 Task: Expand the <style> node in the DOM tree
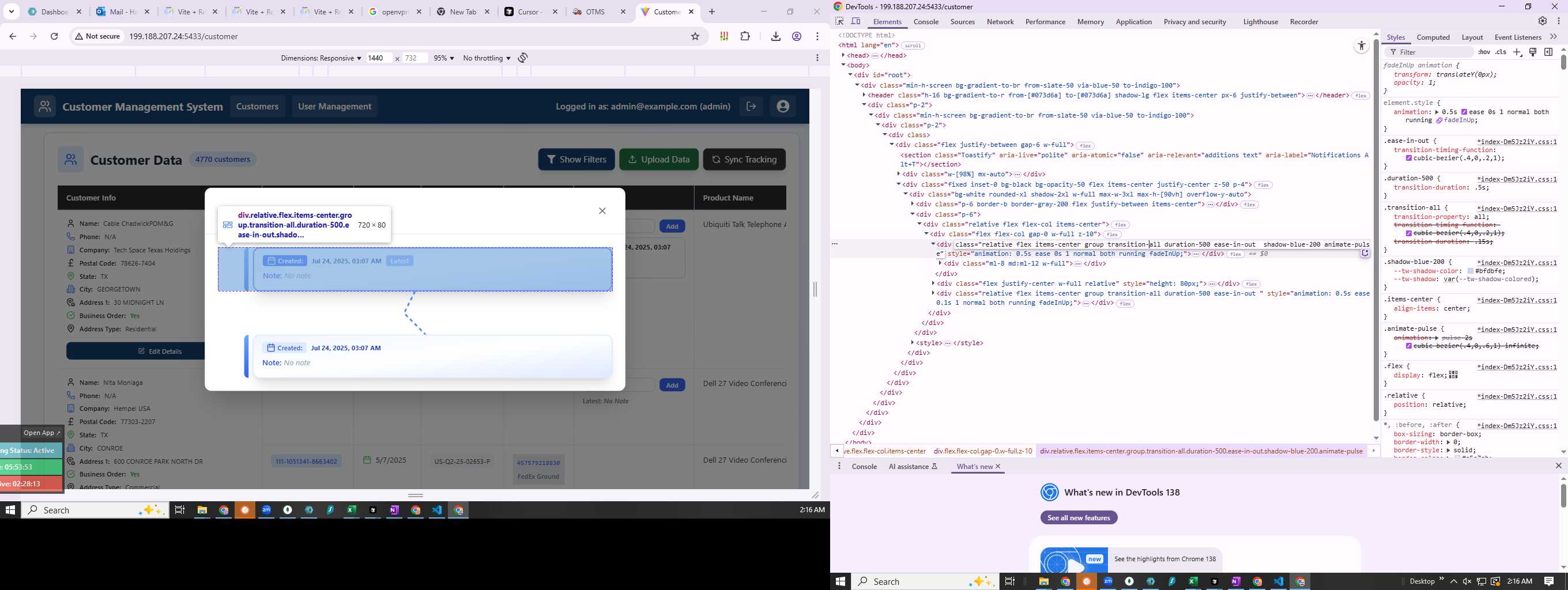(912, 343)
